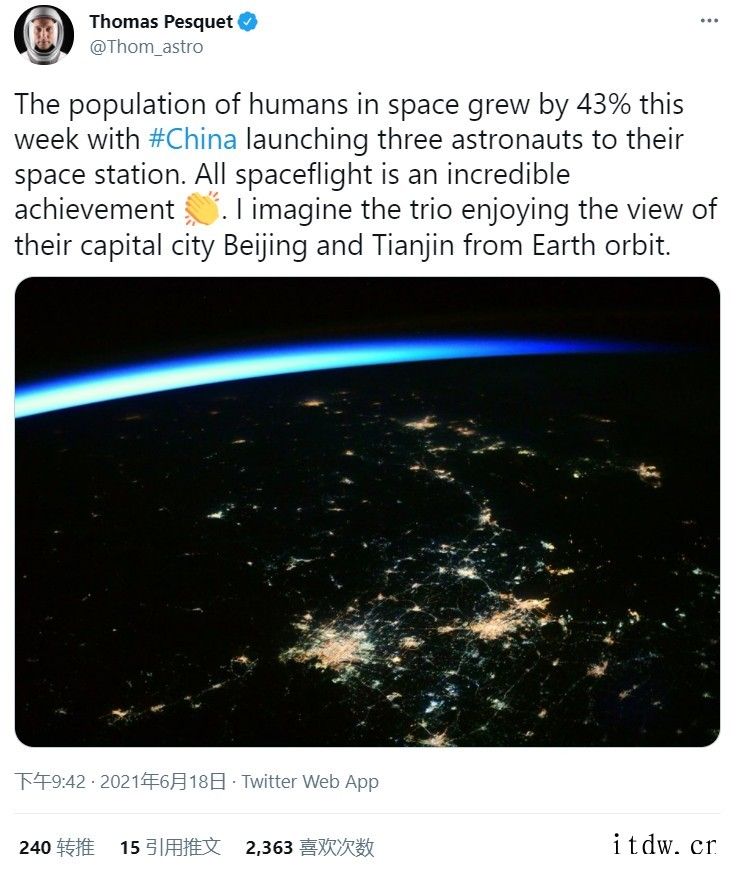This screenshot has width=736, height=869.
Task: Click the blue verified badge
Action: [248, 22]
